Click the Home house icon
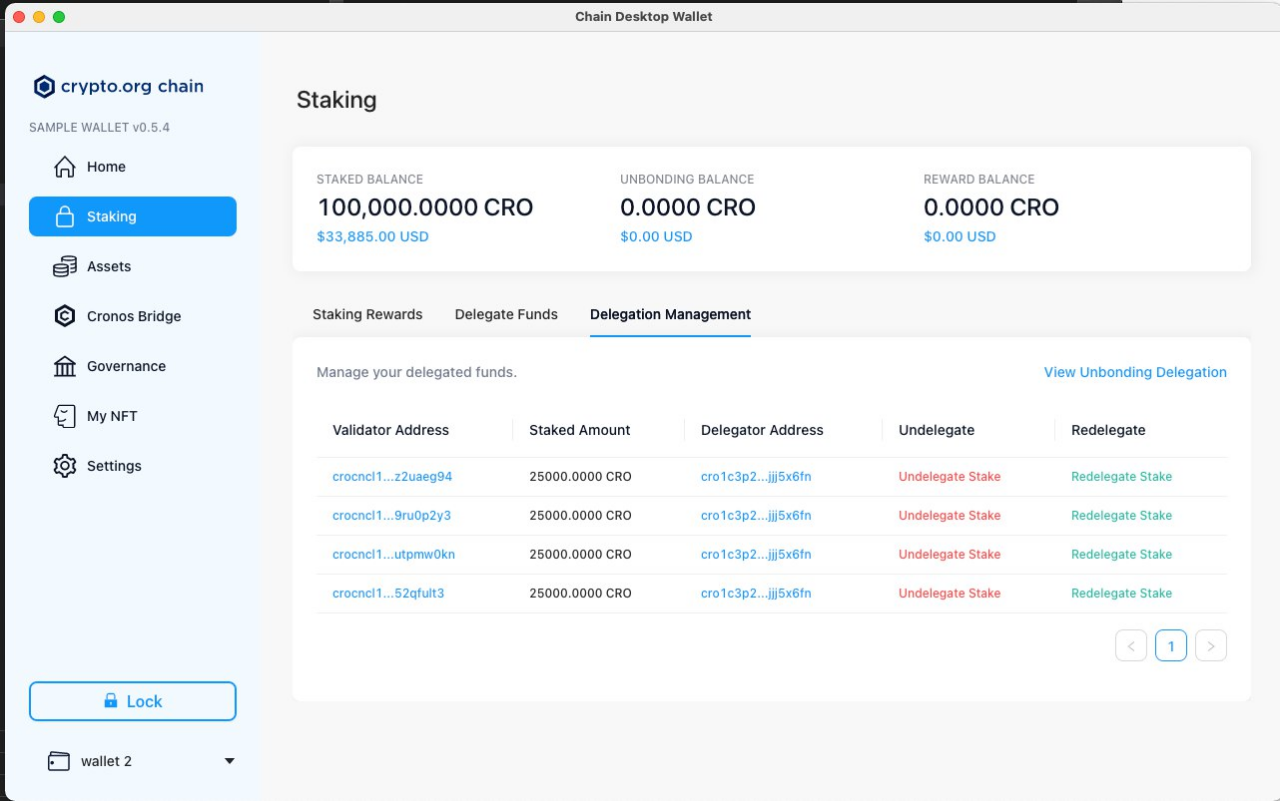 point(65,167)
